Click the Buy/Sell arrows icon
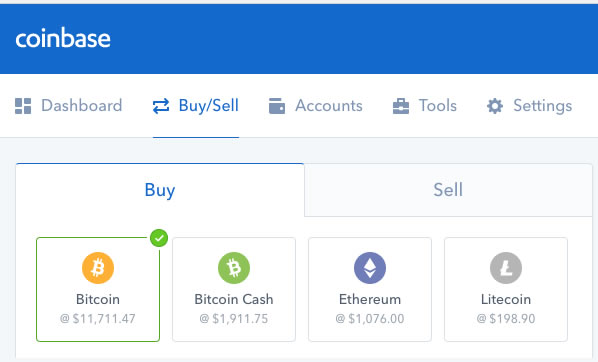Image resolution: width=598 pixels, height=362 pixels. 161,106
